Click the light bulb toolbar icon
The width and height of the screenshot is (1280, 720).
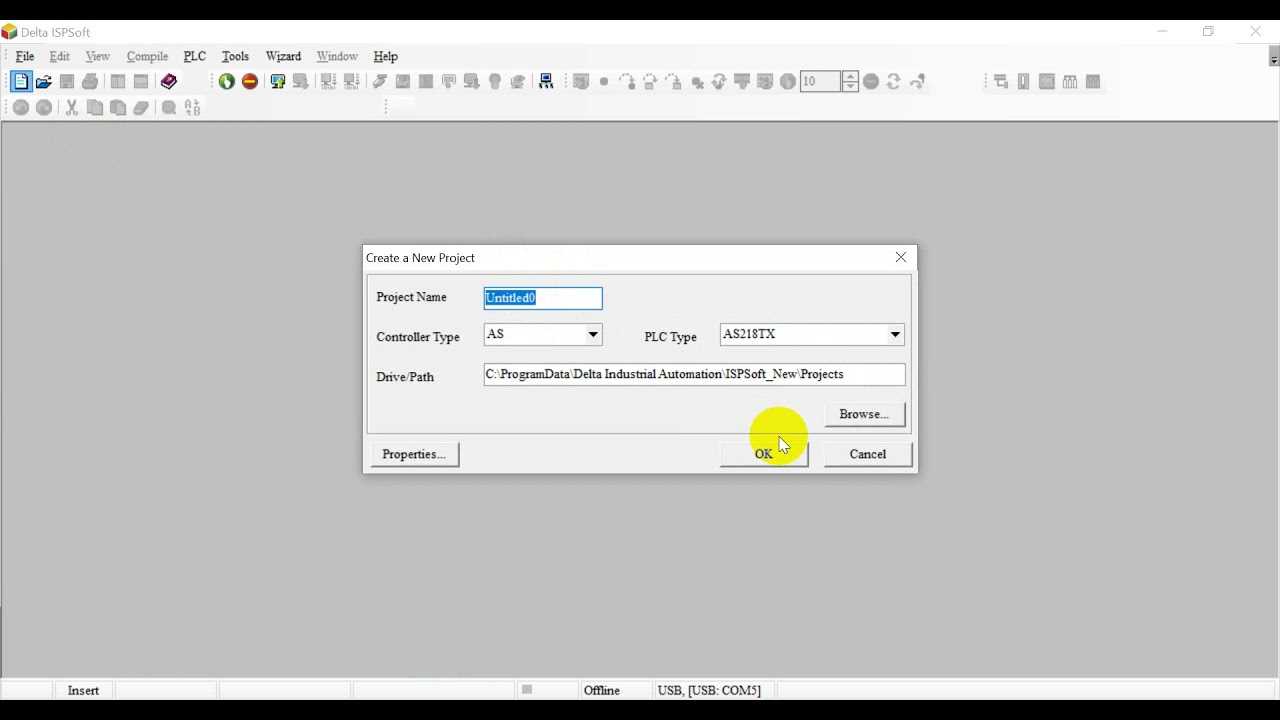[495, 82]
